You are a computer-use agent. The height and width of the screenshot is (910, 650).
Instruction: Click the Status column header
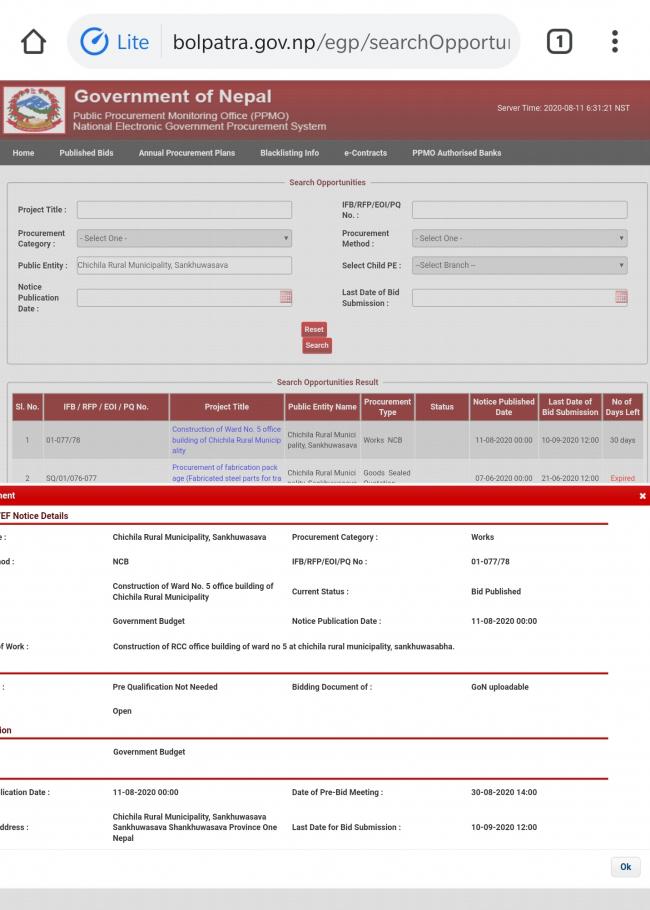click(442, 407)
